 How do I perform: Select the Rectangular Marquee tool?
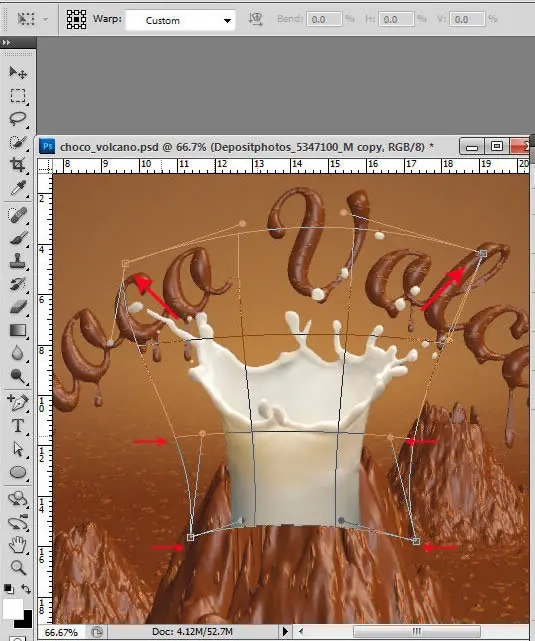click(18, 96)
